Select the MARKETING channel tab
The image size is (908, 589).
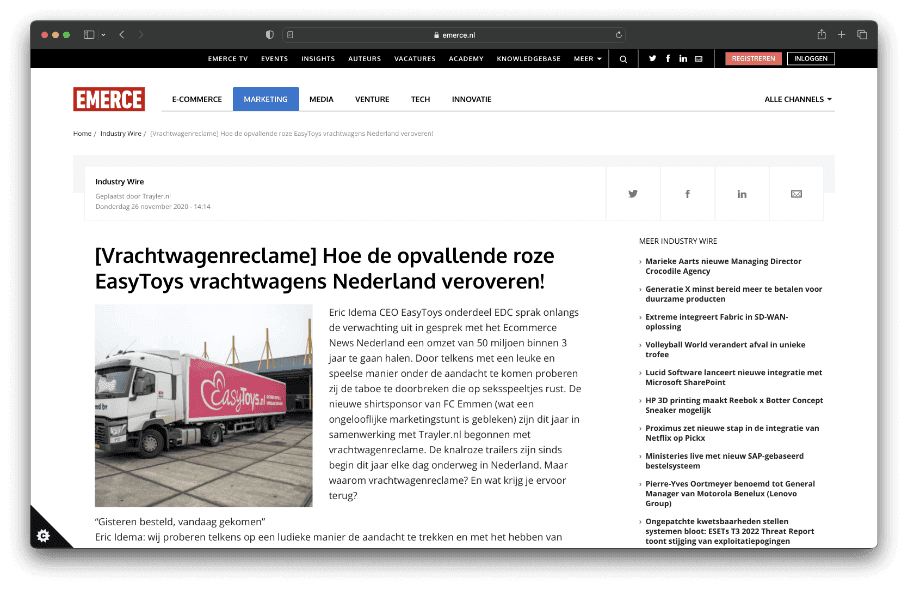[266, 99]
